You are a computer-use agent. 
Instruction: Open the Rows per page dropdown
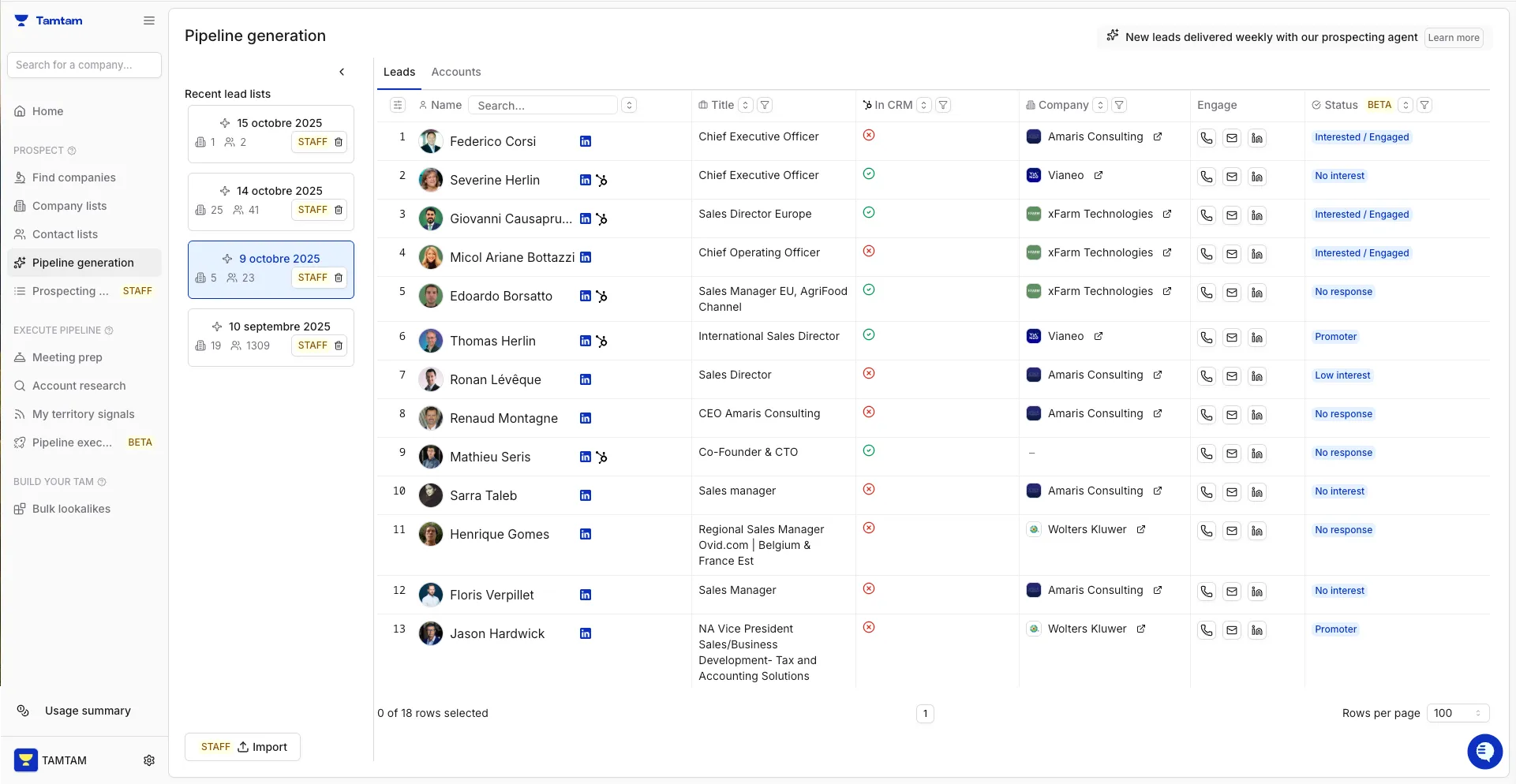pyautogui.click(x=1458, y=713)
